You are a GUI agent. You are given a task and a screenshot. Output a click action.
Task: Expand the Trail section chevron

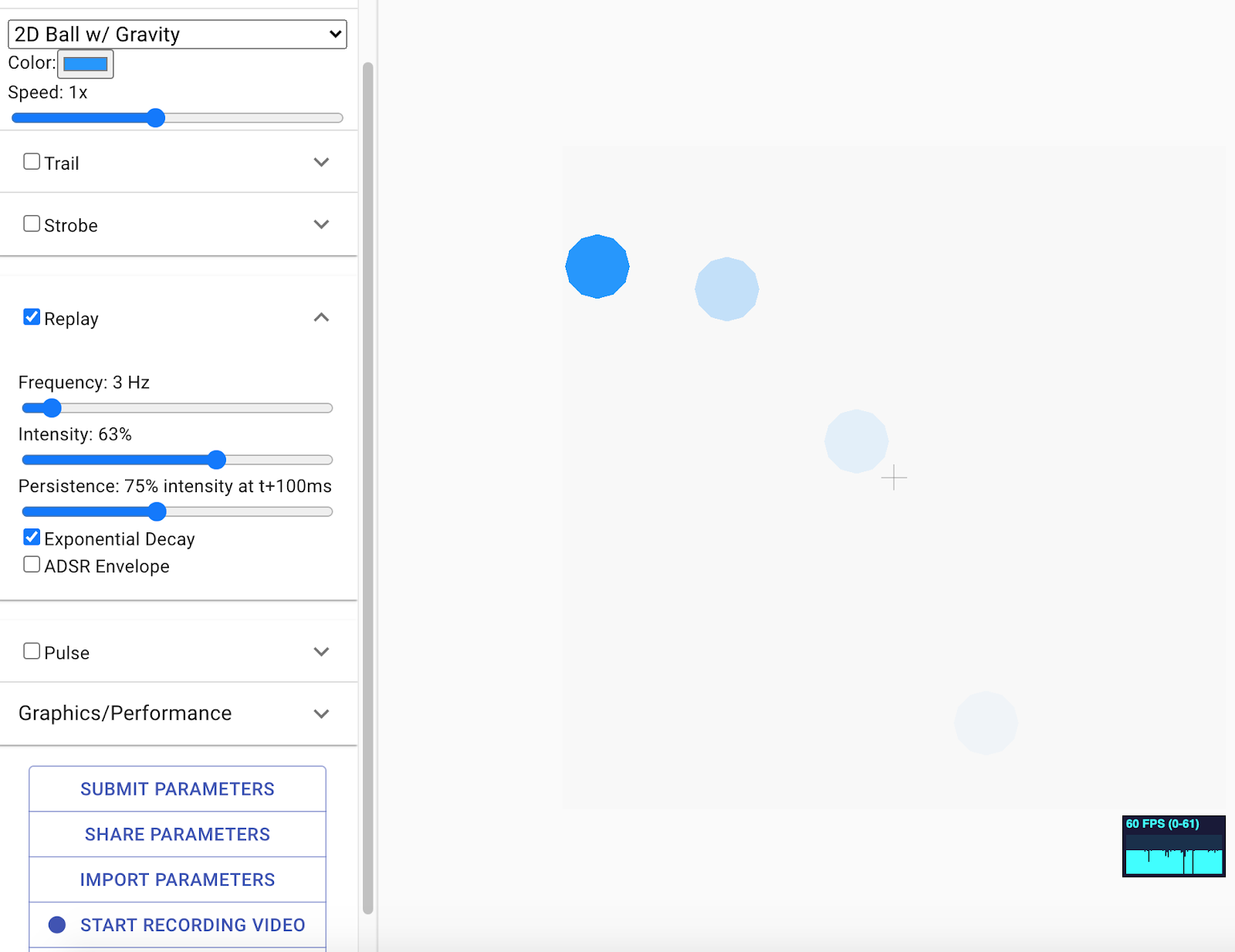322,162
